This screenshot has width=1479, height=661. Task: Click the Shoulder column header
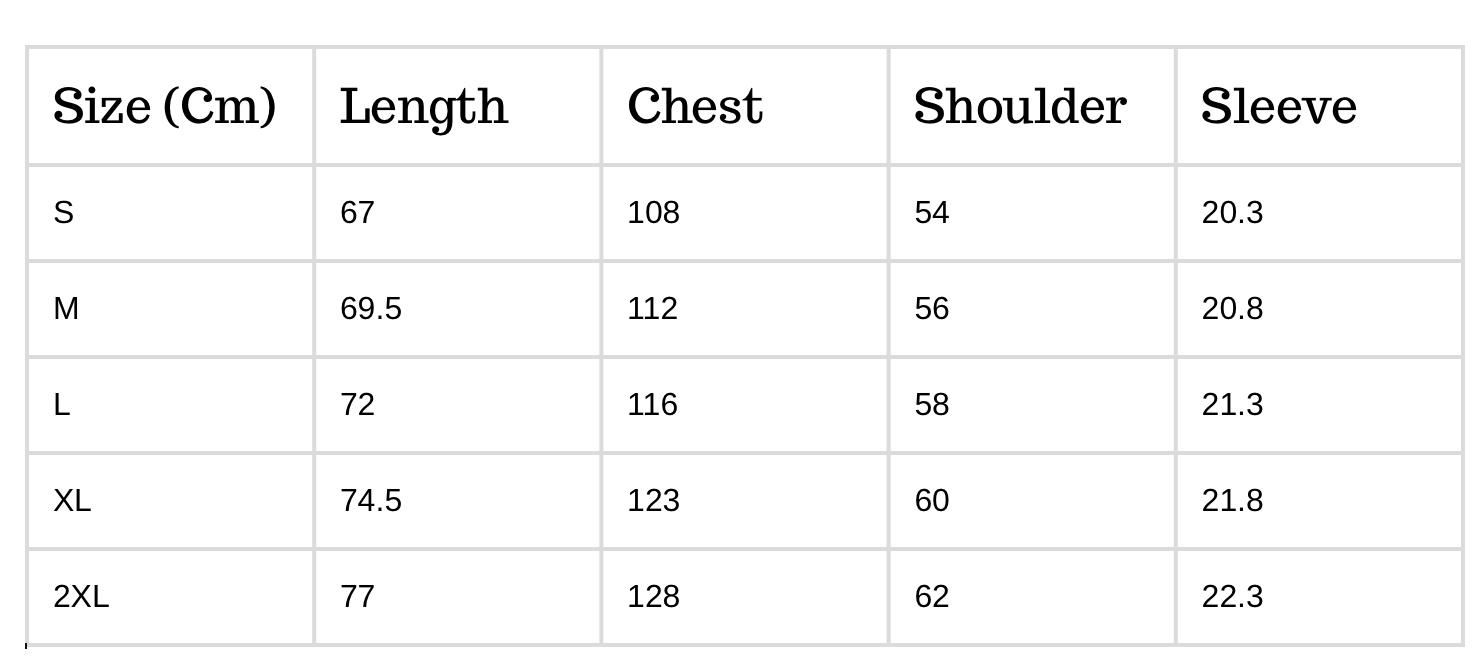pos(1020,106)
